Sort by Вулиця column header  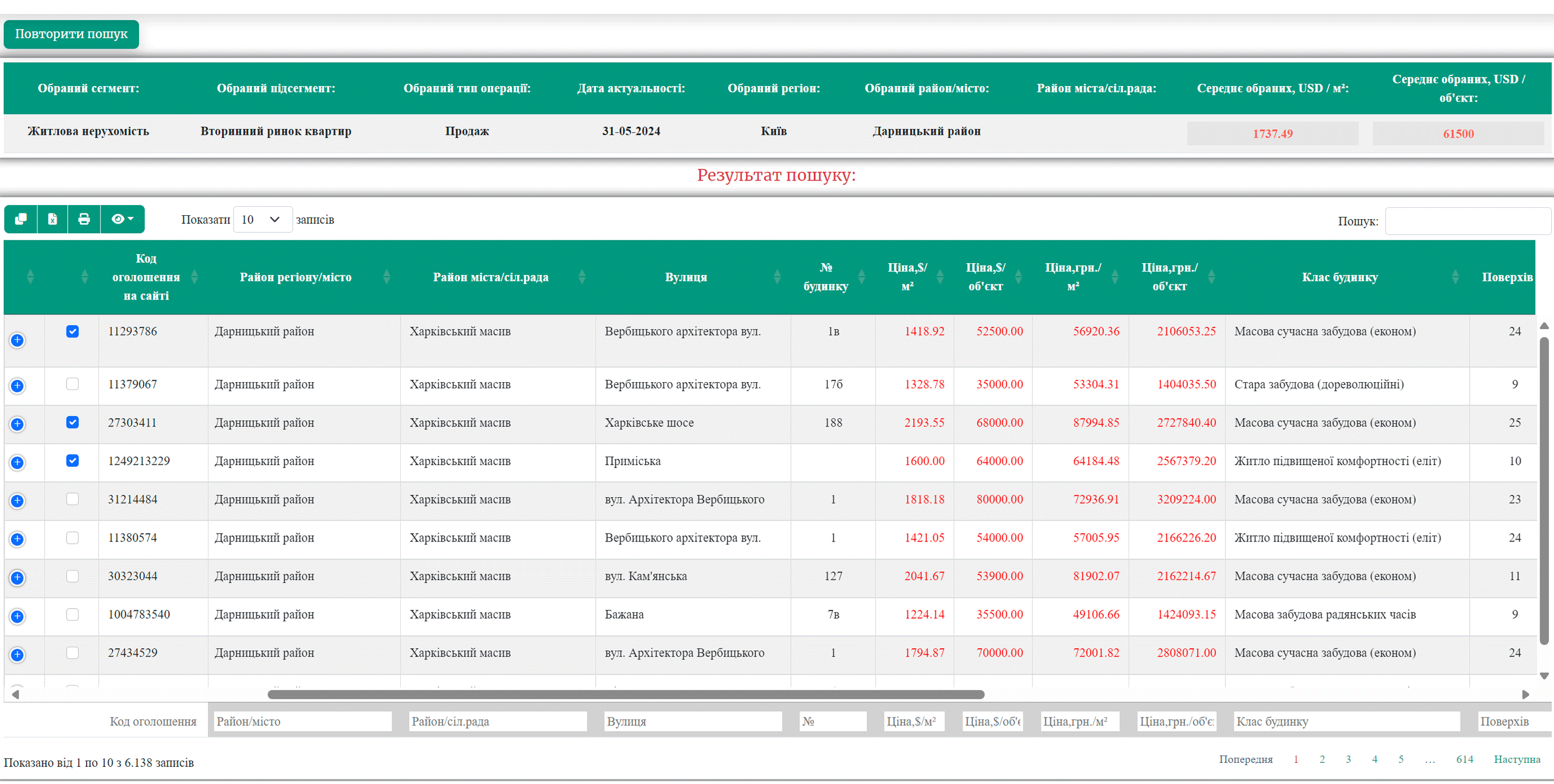pyautogui.click(x=693, y=277)
